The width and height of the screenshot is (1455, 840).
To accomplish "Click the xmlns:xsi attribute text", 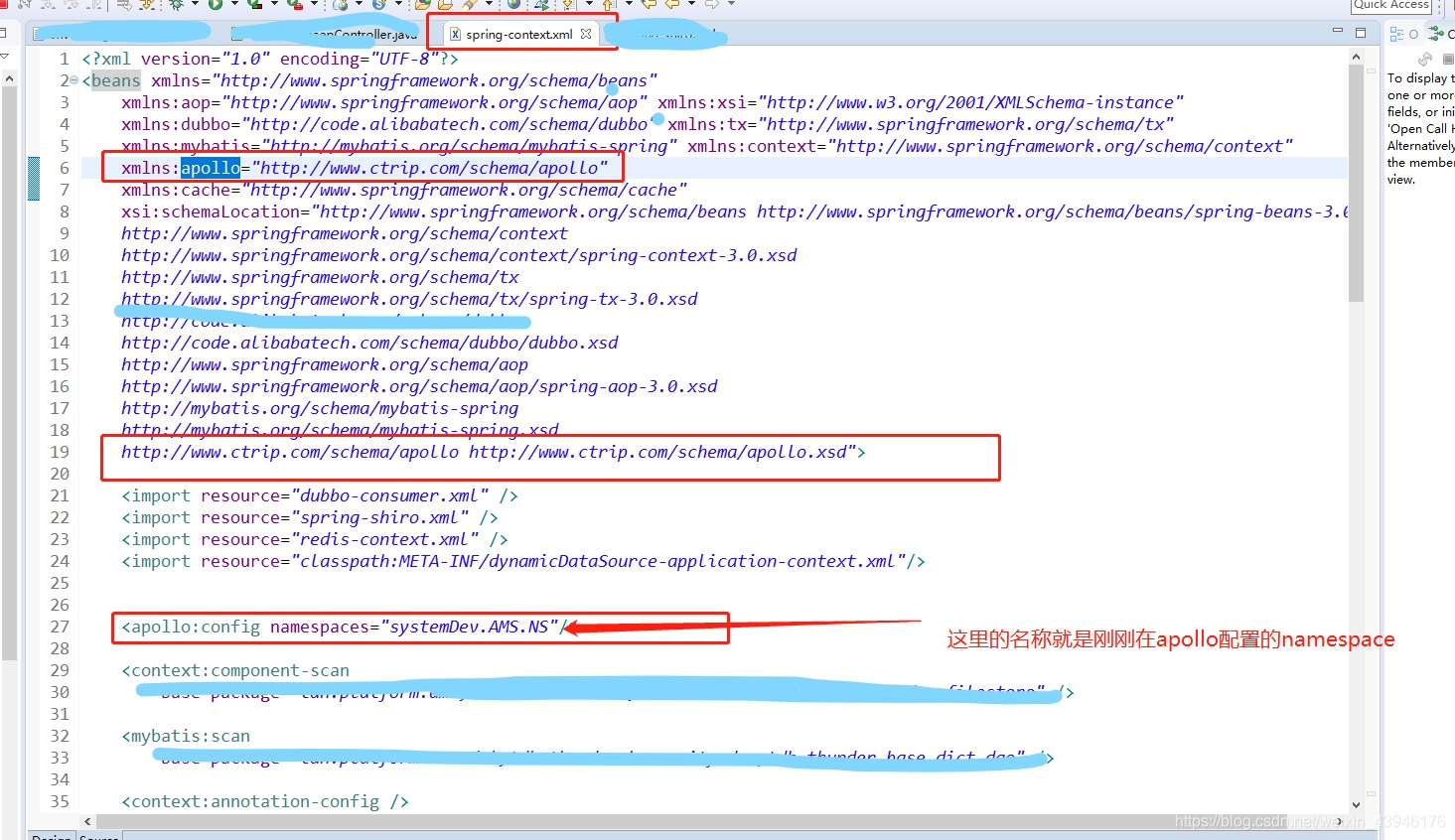I will pyautogui.click(x=921, y=102).
